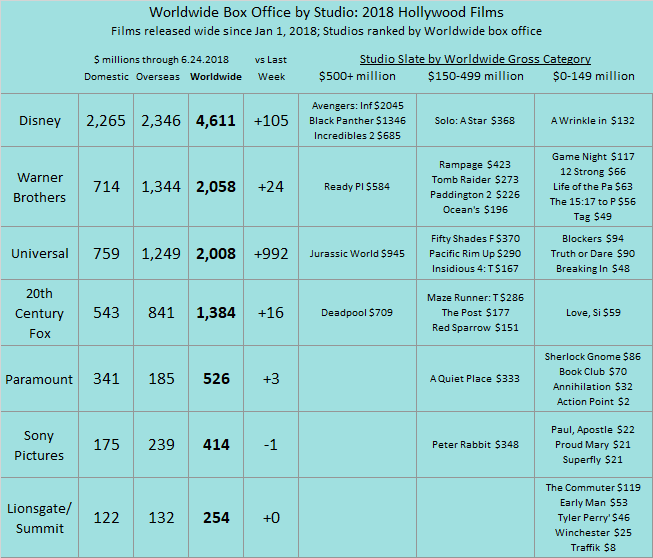Select Deadpool $709 entry
Image resolution: width=653 pixels, height=558 pixels.
[357, 312]
